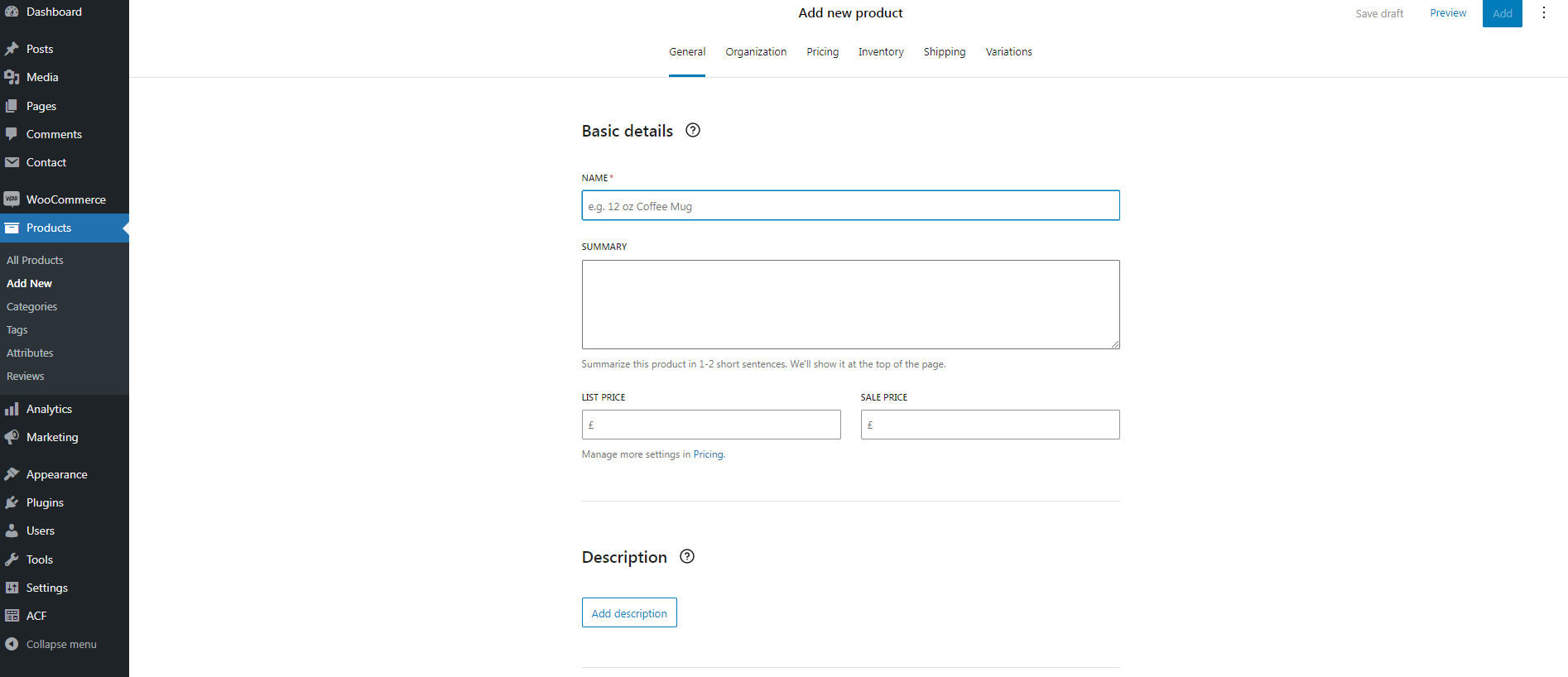This screenshot has height=677, width=1568.
Task: Open the Analytics menu label
Action: coord(49,409)
